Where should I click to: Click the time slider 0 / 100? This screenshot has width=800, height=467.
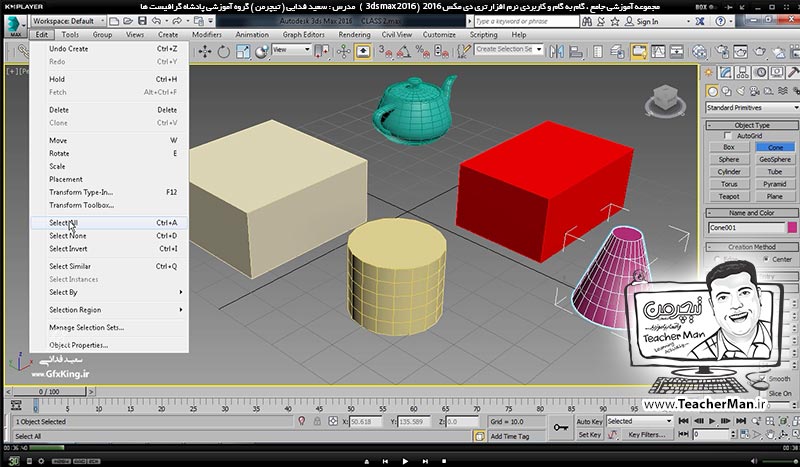[x=49, y=391]
